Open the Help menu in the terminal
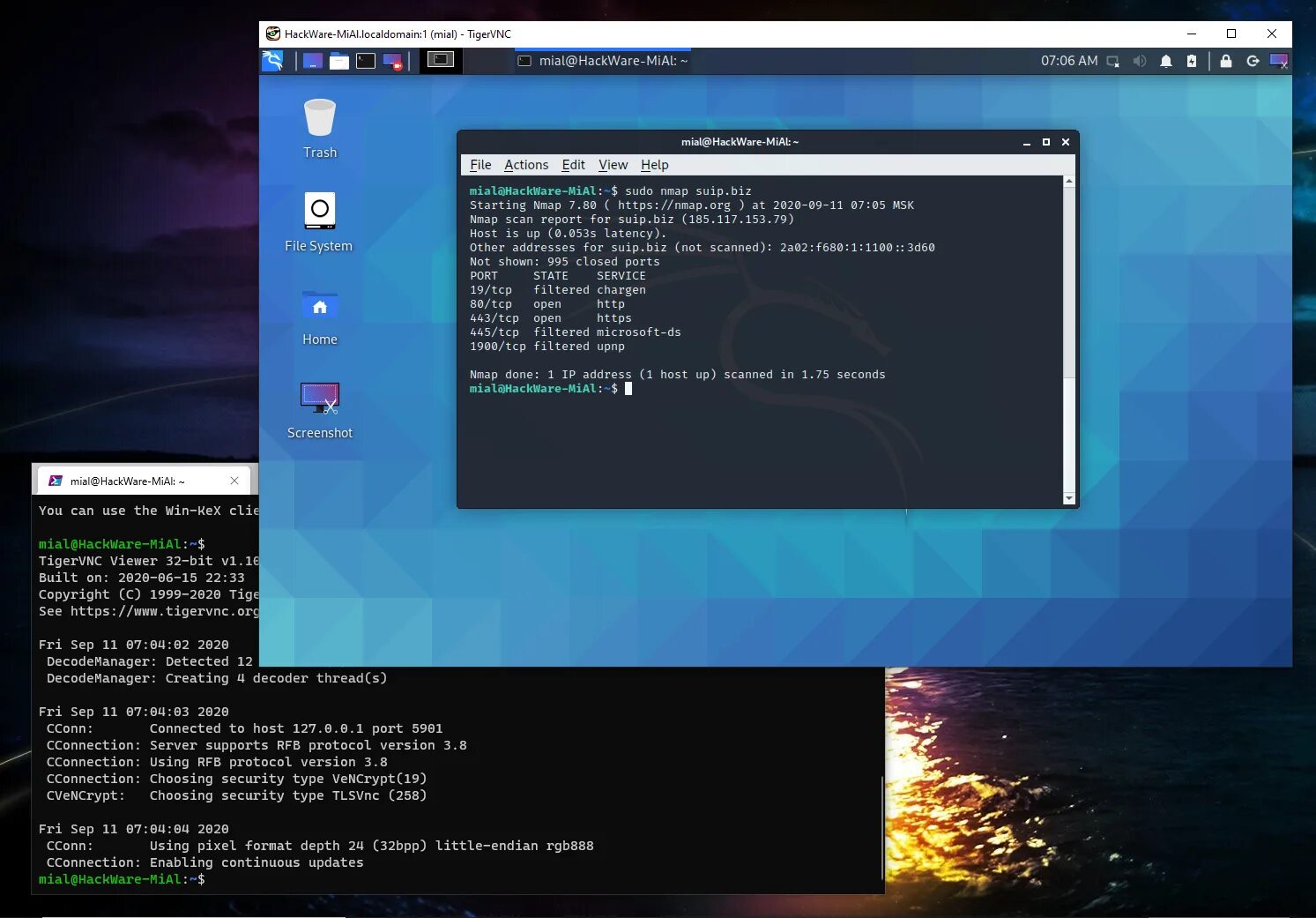1316x918 pixels. click(654, 165)
